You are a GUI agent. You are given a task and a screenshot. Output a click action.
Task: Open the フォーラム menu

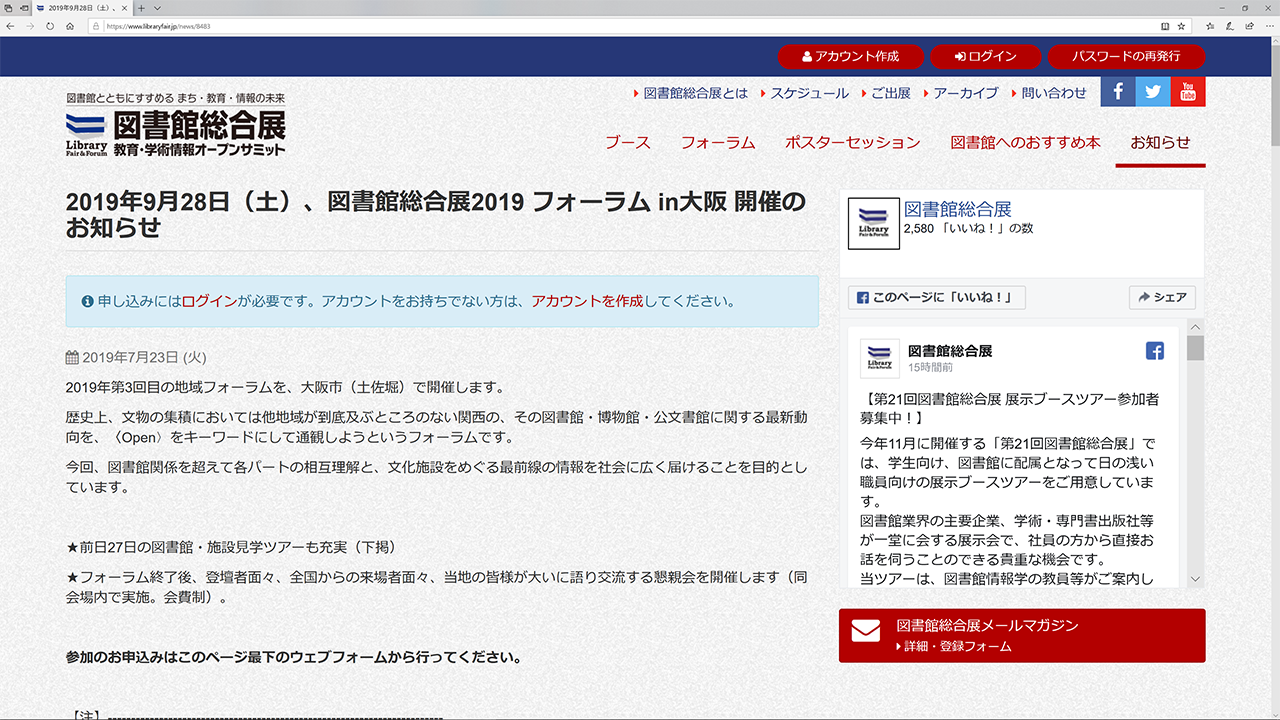[718, 143]
